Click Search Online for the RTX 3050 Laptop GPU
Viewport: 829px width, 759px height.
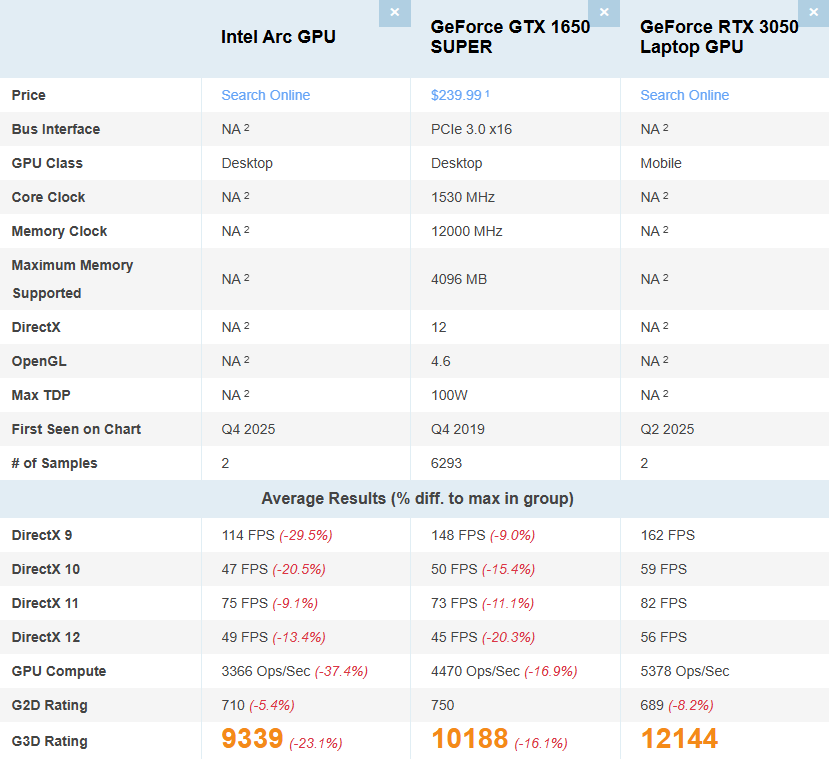click(x=684, y=95)
